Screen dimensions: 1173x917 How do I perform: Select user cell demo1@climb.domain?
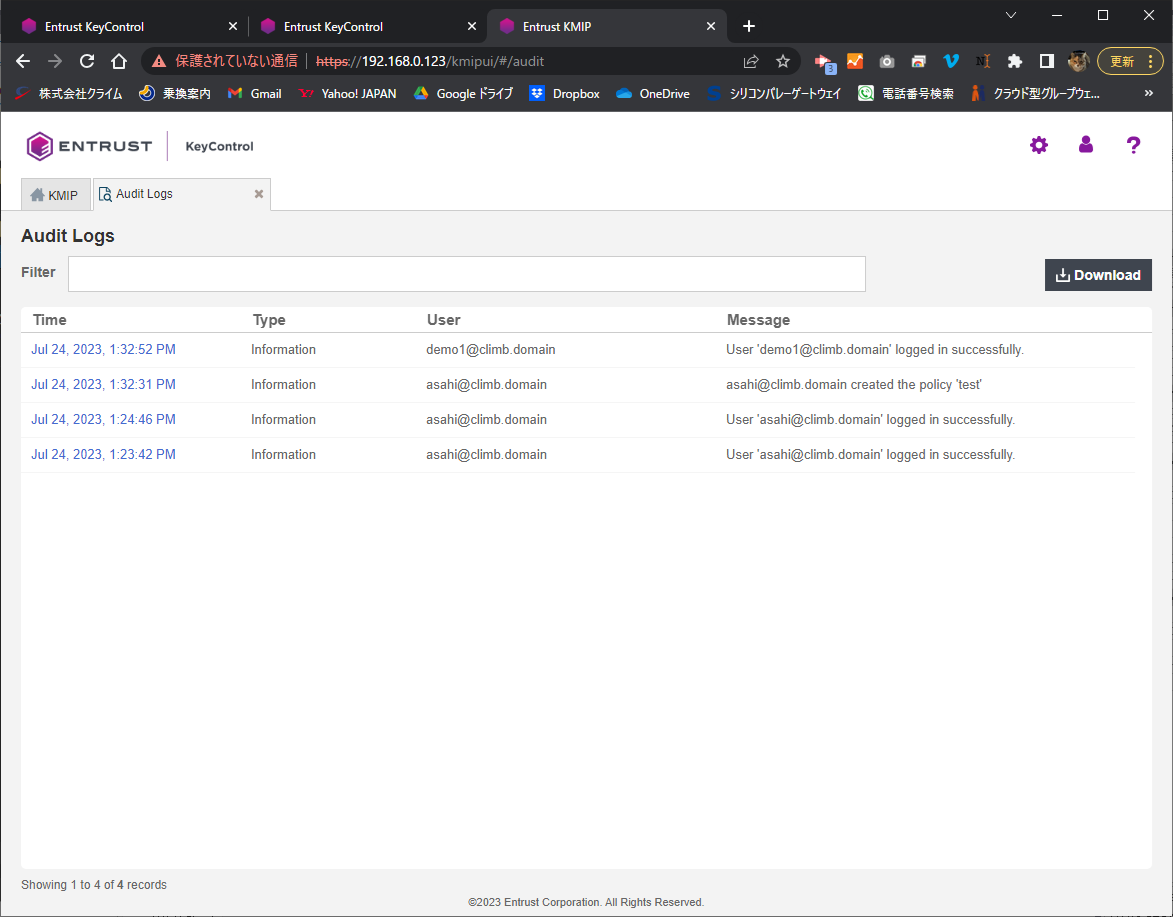point(491,349)
